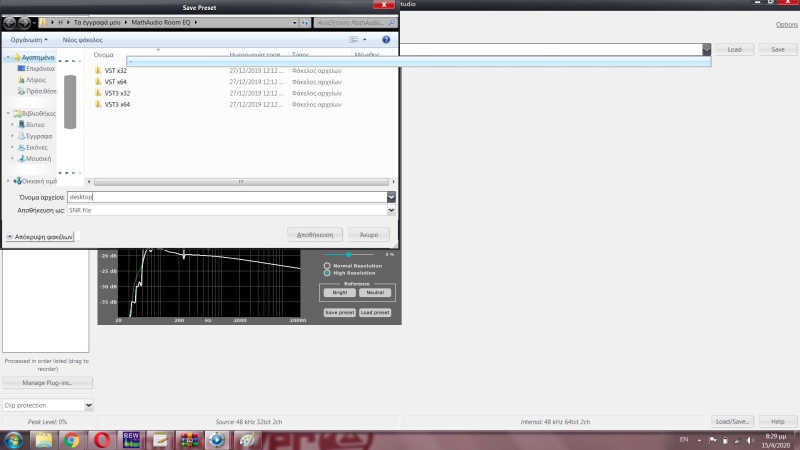
Task: Click the horizontal scrollbar in file list
Action: (x=240, y=181)
